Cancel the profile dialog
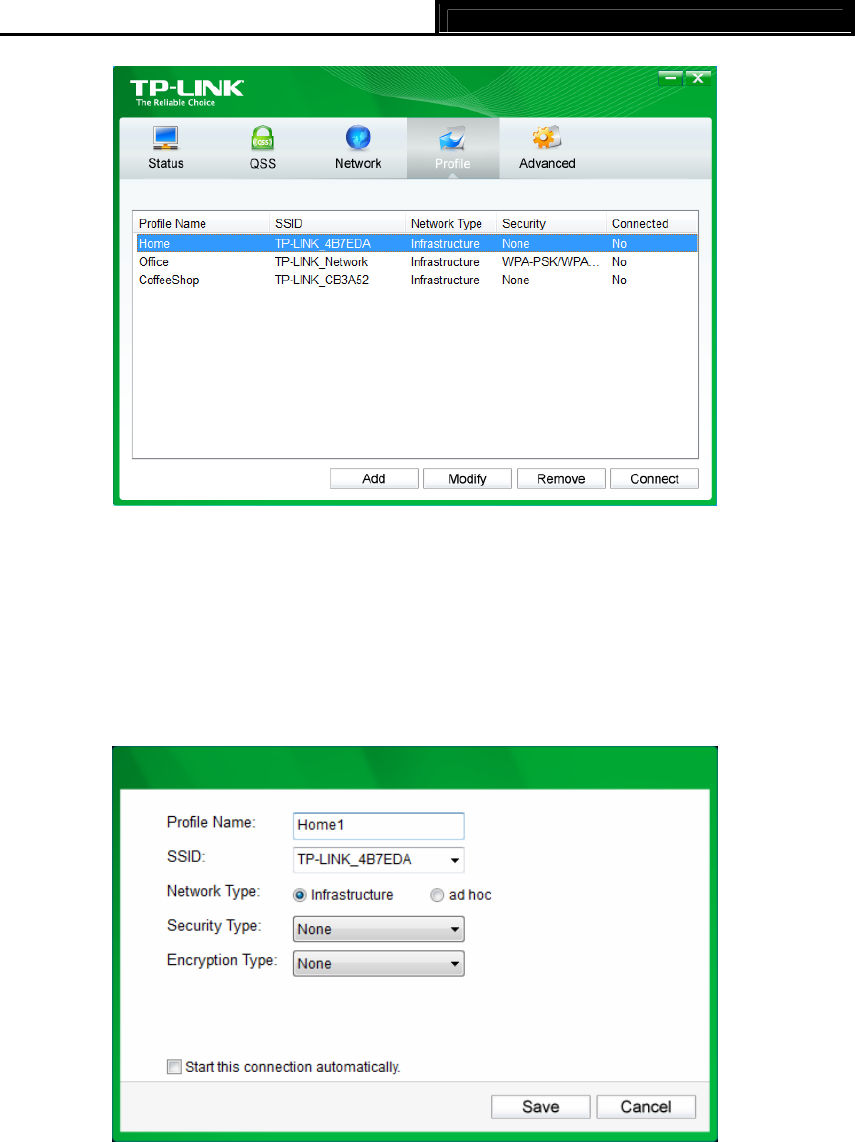 [646, 1107]
